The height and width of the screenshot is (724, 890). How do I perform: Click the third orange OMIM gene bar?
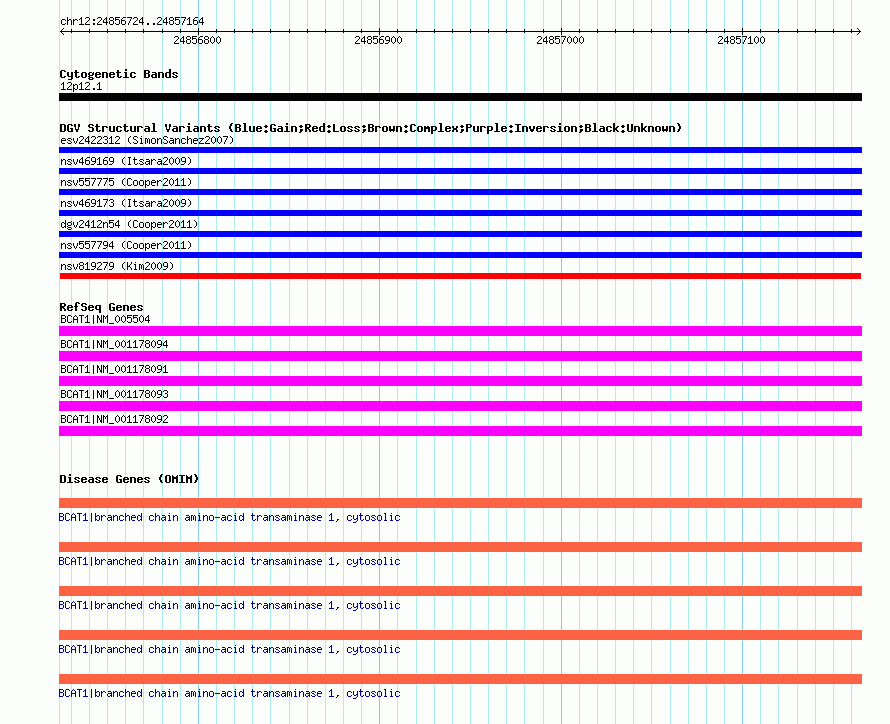coord(460,591)
